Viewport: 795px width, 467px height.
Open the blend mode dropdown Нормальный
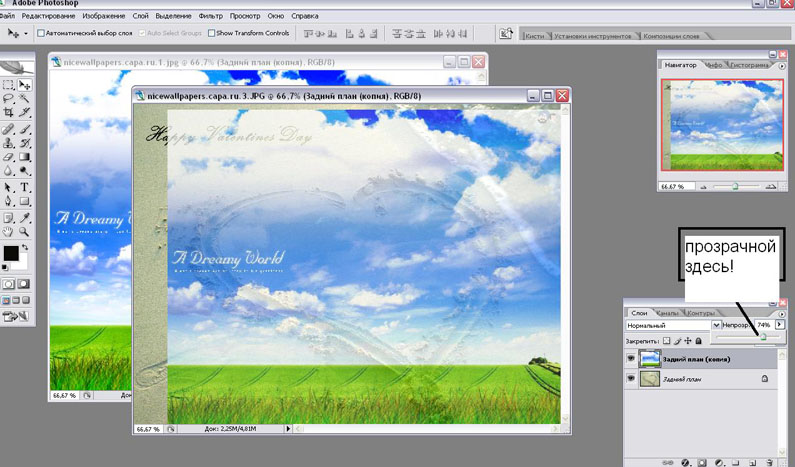[x=717, y=326]
